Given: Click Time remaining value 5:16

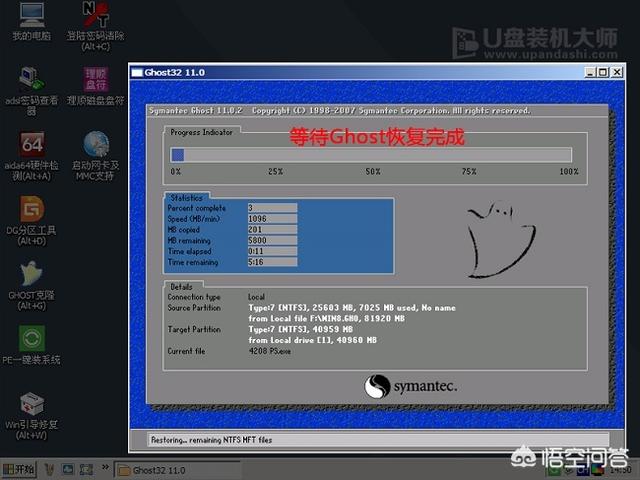Looking at the screenshot, I should click(x=272, y=262).
